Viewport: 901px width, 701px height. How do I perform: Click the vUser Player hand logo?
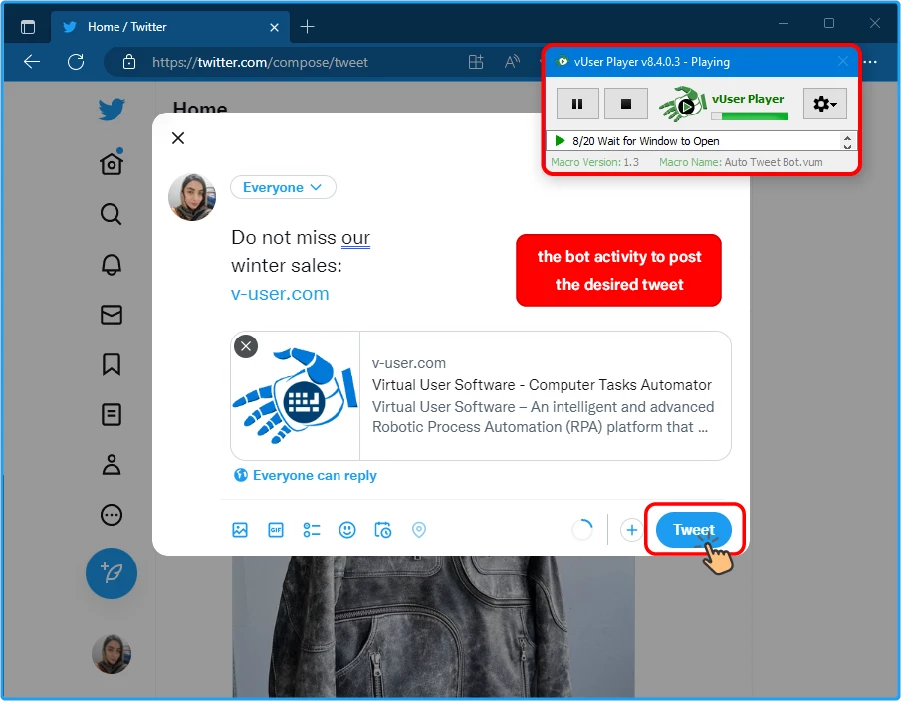(683, 104)
